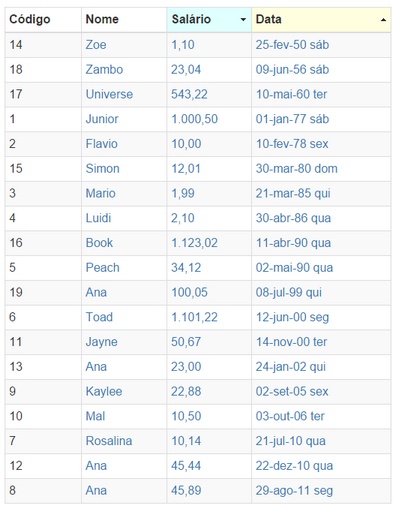Click the Kaylee name link
This screenshot has height=509, width=396.
pyautogui.click(x=104, y=391)
